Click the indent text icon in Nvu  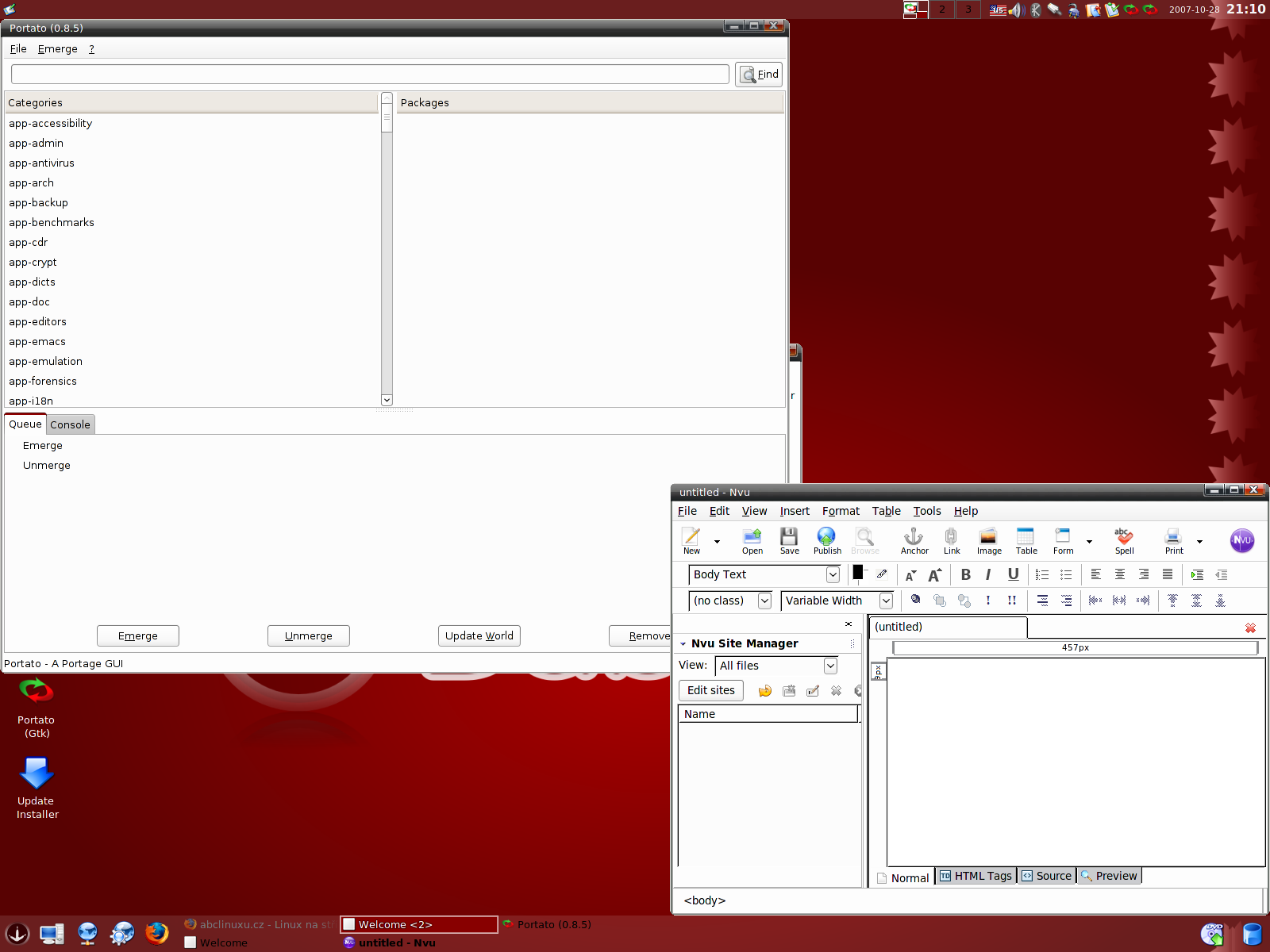1197,575
